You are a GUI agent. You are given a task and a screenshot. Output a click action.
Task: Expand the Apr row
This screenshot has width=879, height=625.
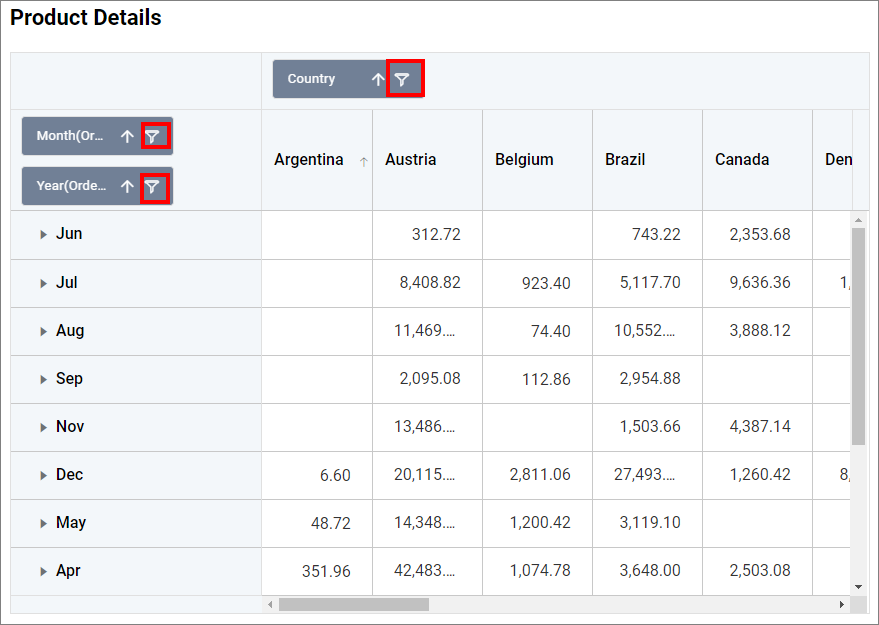[x=43, y=571]
